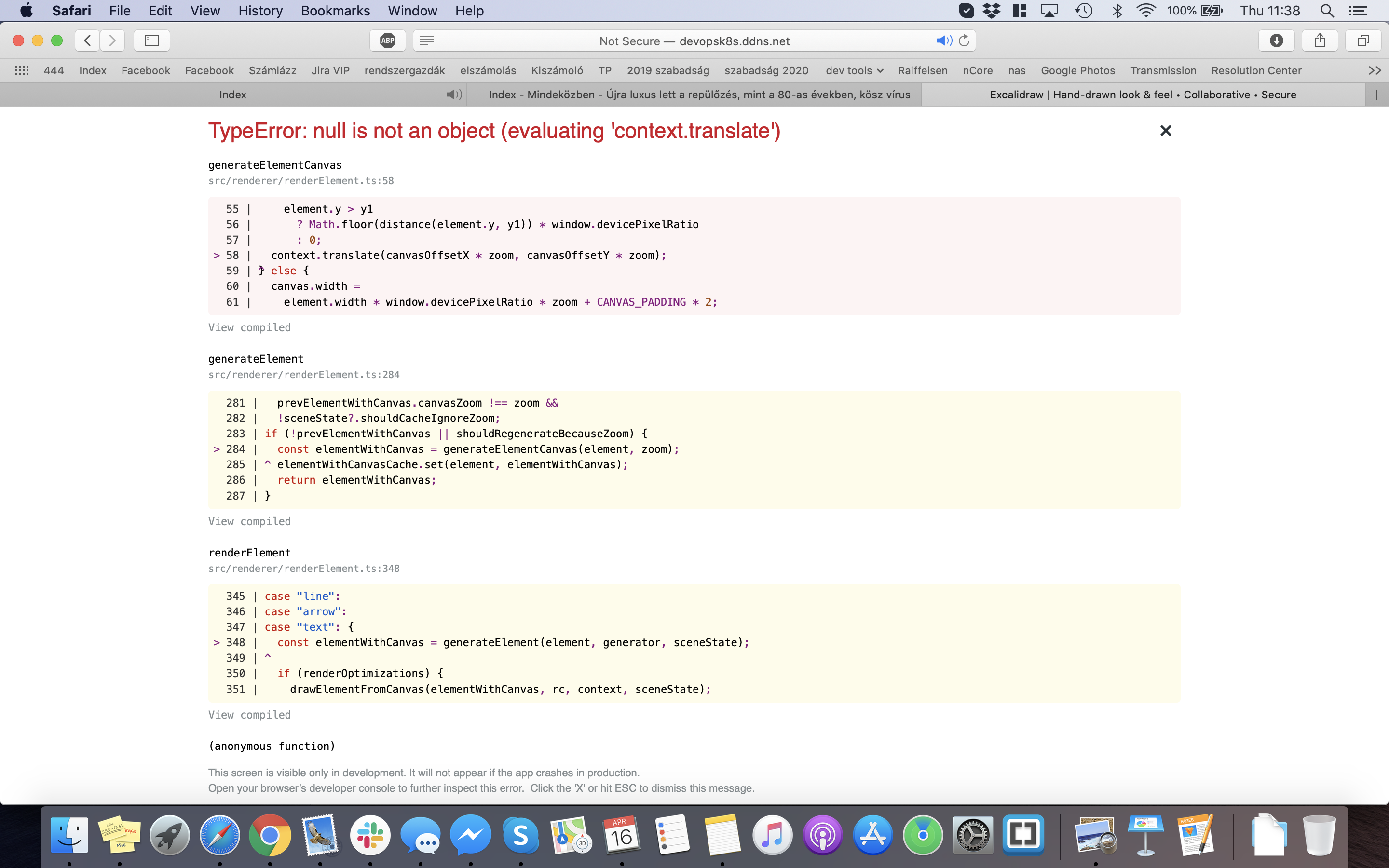Open the Transmission bookmark

1163,70
